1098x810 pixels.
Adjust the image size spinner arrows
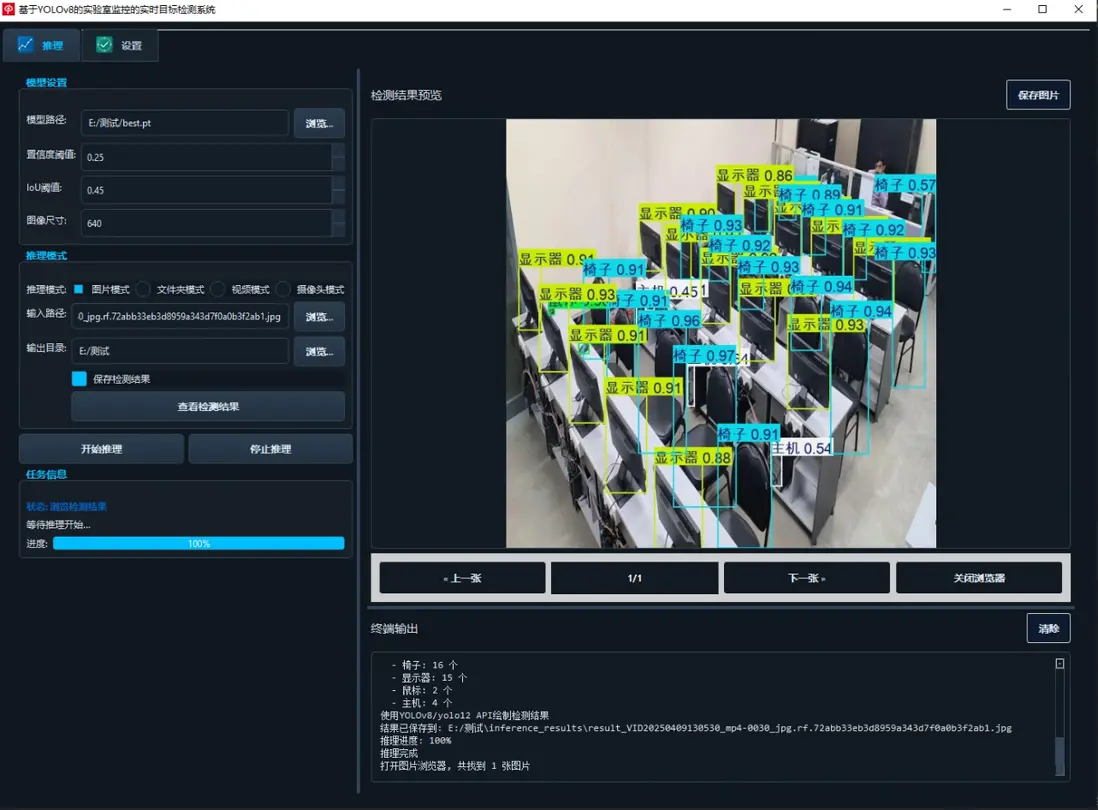click(x=338, y=223)
